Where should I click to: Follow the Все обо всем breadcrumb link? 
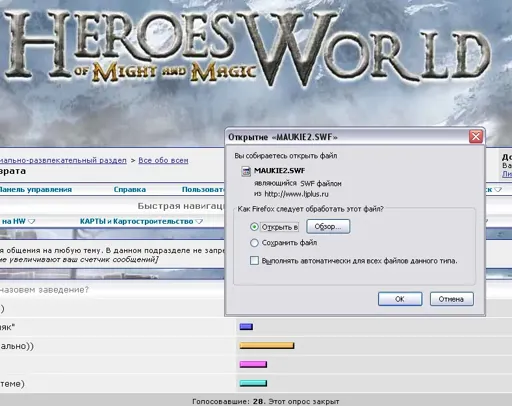[x=163, y=160]
